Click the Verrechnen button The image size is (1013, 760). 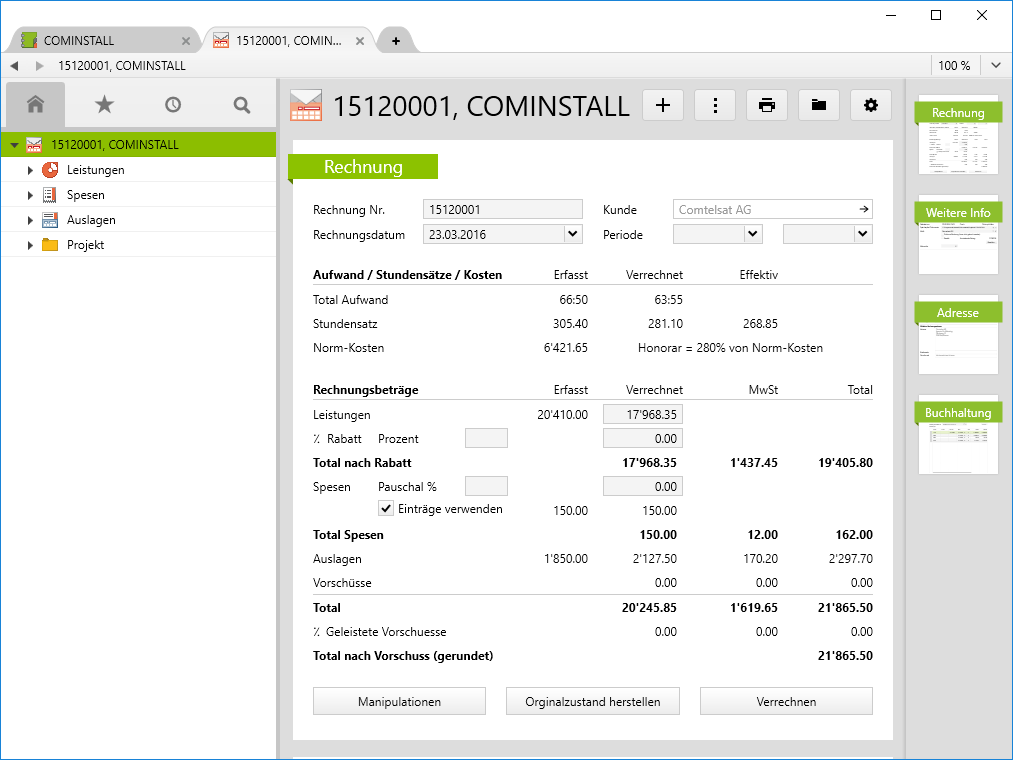[x=785, y=700]
